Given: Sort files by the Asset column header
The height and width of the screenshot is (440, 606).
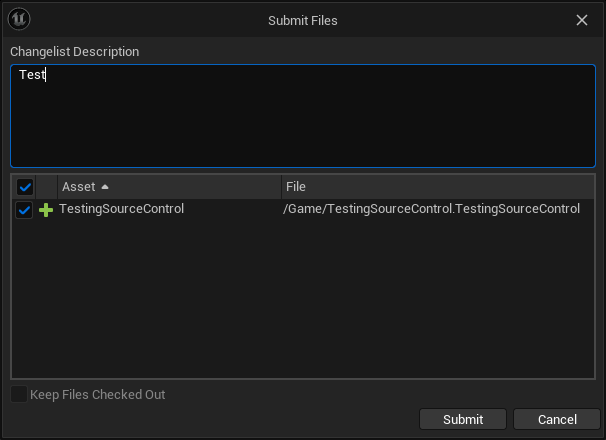Looking at the screenshot, I should click(78, 187).
